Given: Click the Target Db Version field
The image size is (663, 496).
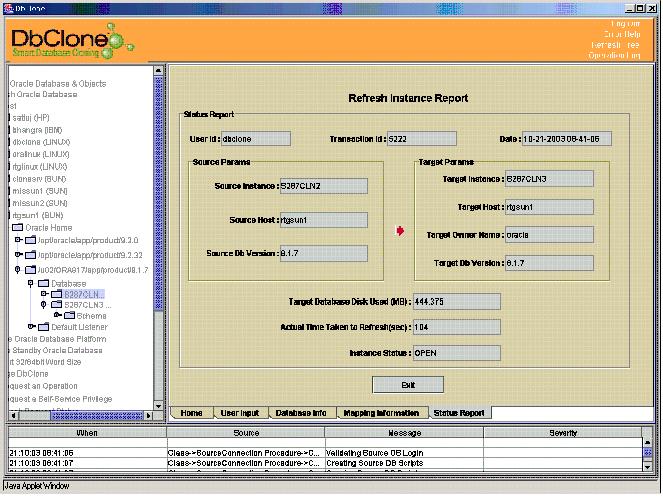Looking at the screenshot, I should [549, 263].
